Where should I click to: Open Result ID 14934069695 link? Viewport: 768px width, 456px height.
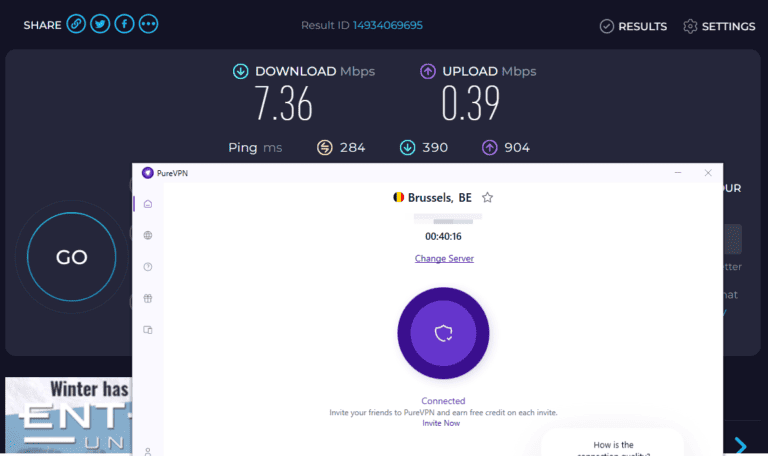(387, 25)
